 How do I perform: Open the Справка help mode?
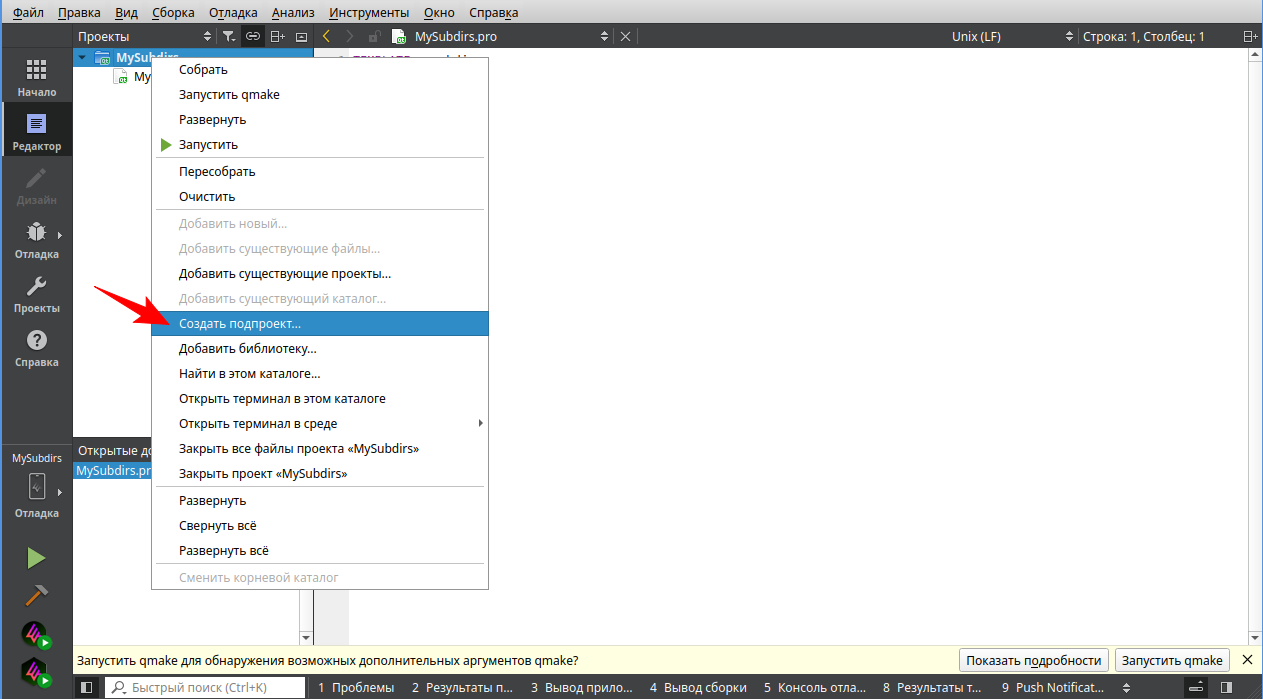36,347
